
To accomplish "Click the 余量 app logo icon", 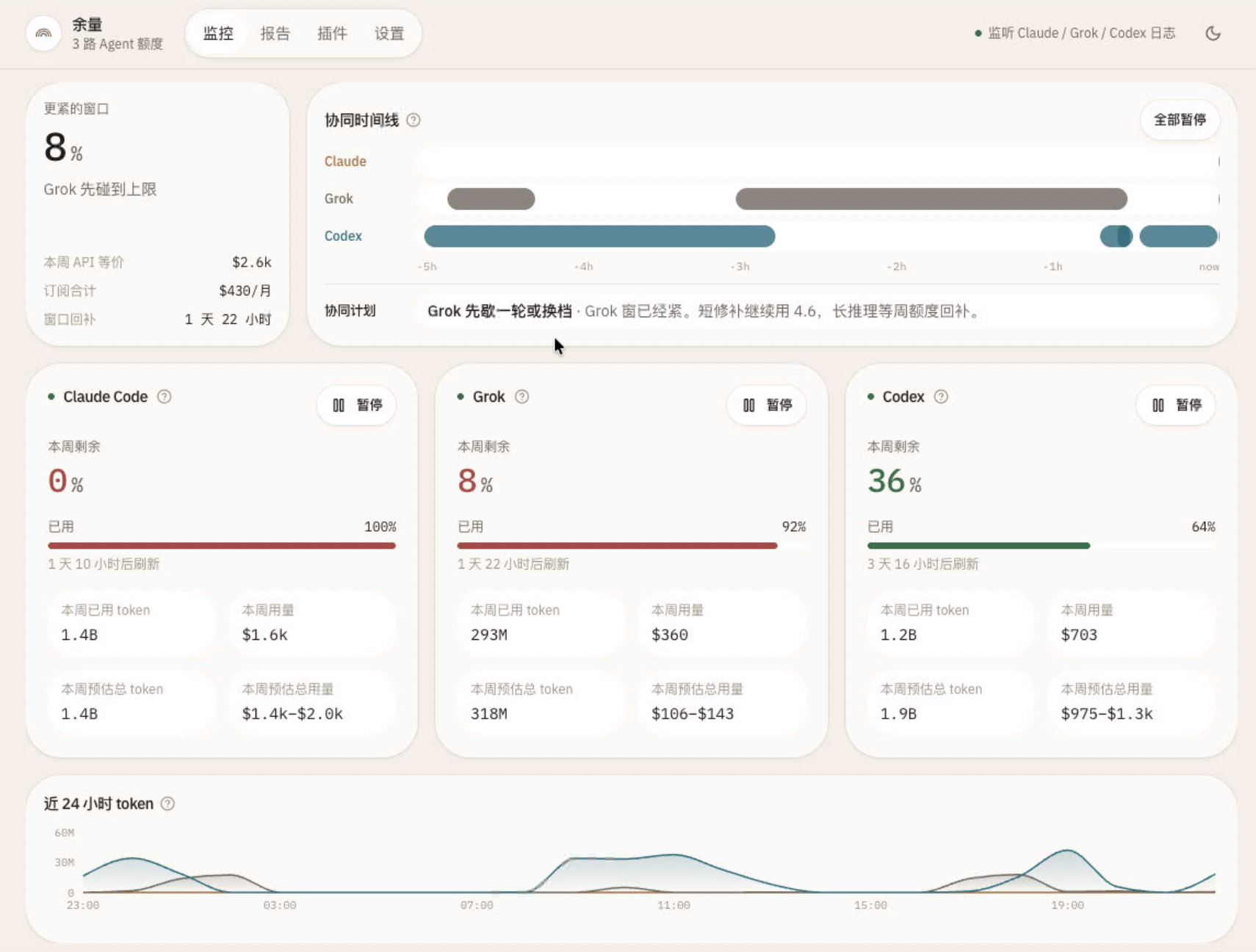I will [43, 33].
